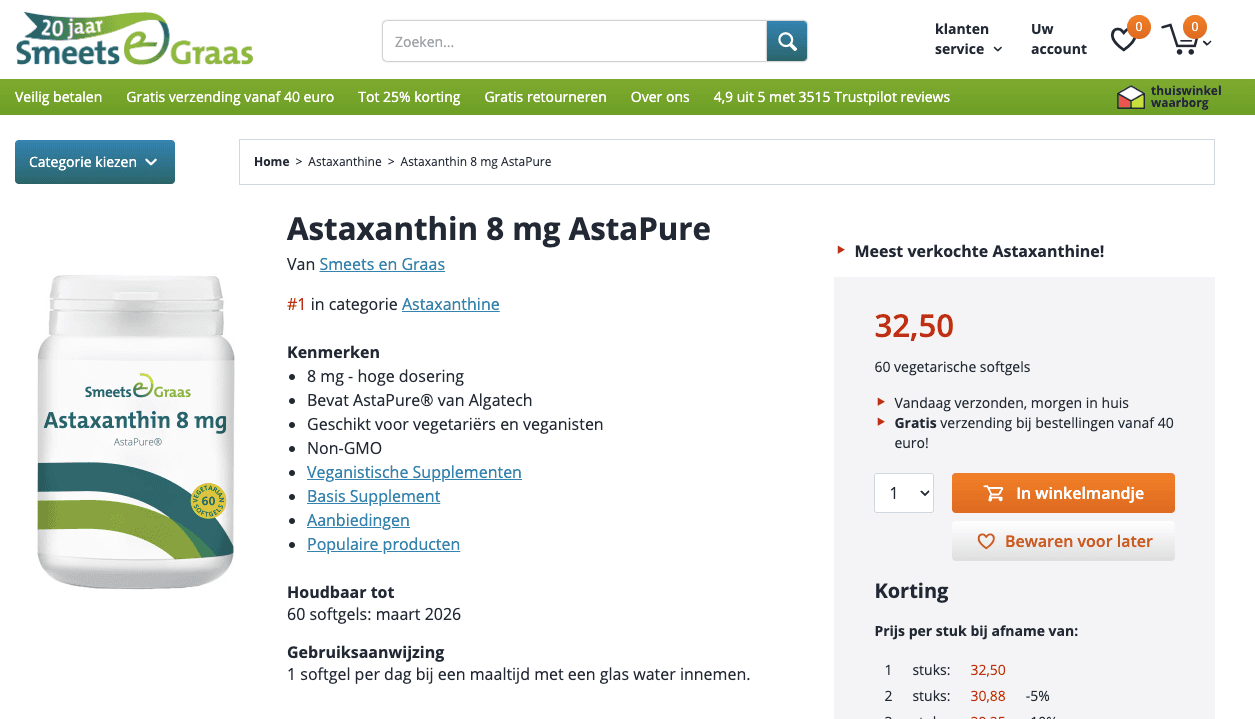Open the wishlist heart icon
The width and height of the screenshot is (1255, 719).
point(1125,40)
